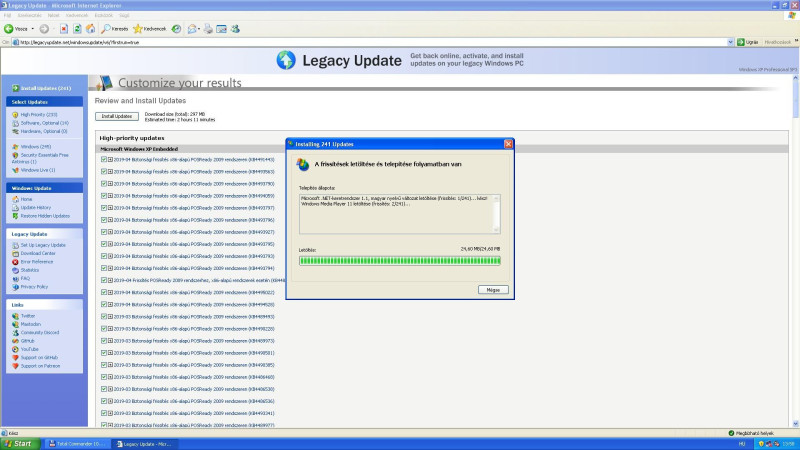Open Kedvencek star favorites toolbar button
Screen dimensions: 800x450
(x=149, y=29)
